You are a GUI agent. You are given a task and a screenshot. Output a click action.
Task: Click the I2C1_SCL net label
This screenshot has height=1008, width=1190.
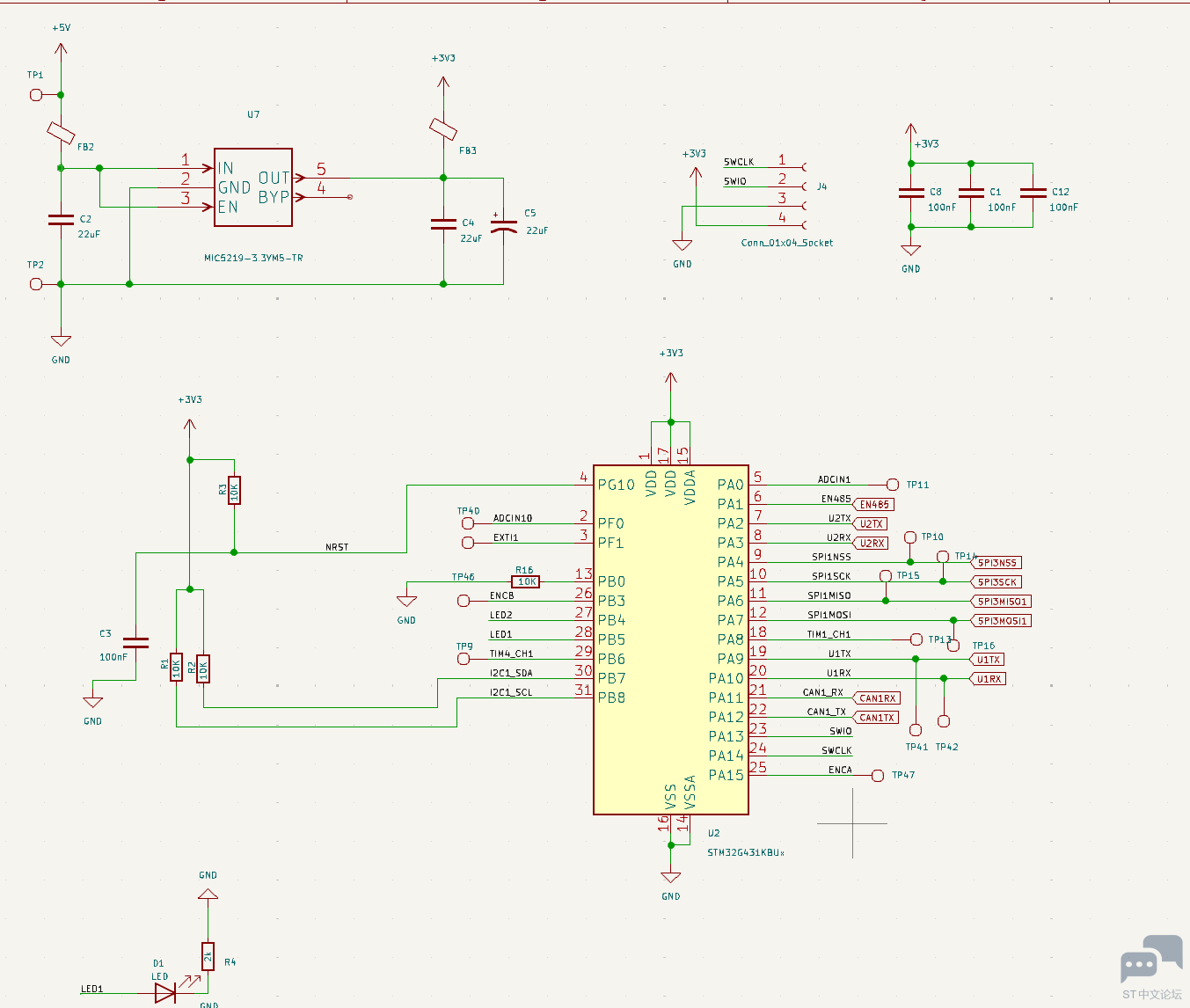[511, 692]
